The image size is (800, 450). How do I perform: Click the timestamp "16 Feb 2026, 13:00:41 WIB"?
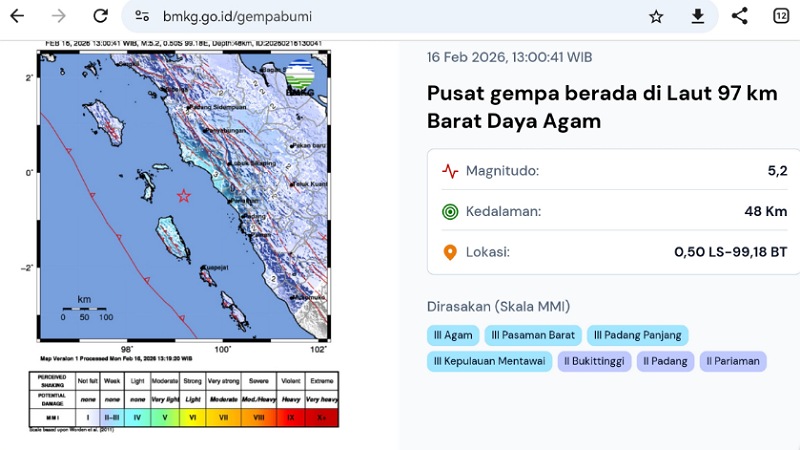pos(509,57)
